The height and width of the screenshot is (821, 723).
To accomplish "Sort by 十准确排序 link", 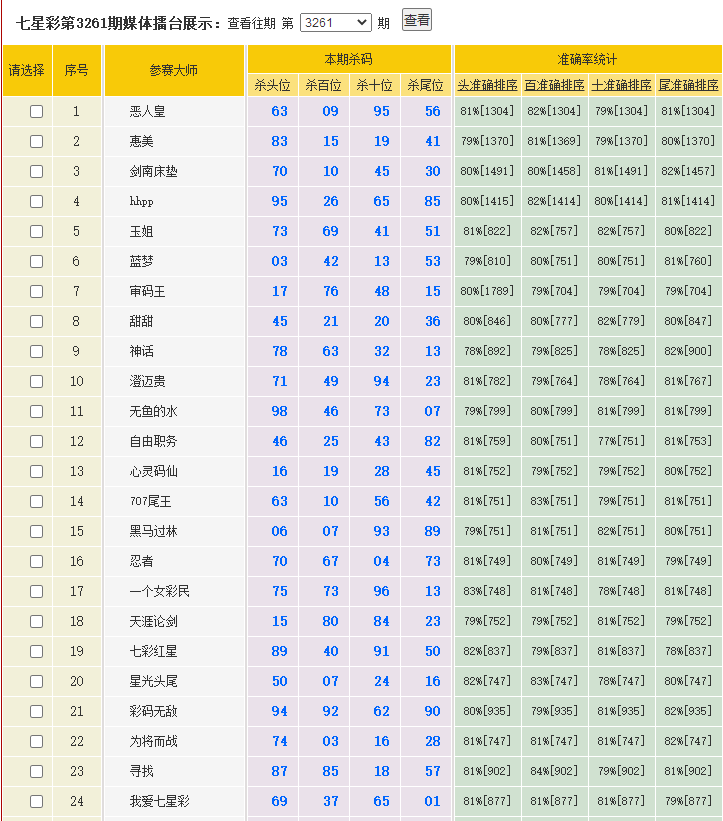I will (x=621, y=86).
